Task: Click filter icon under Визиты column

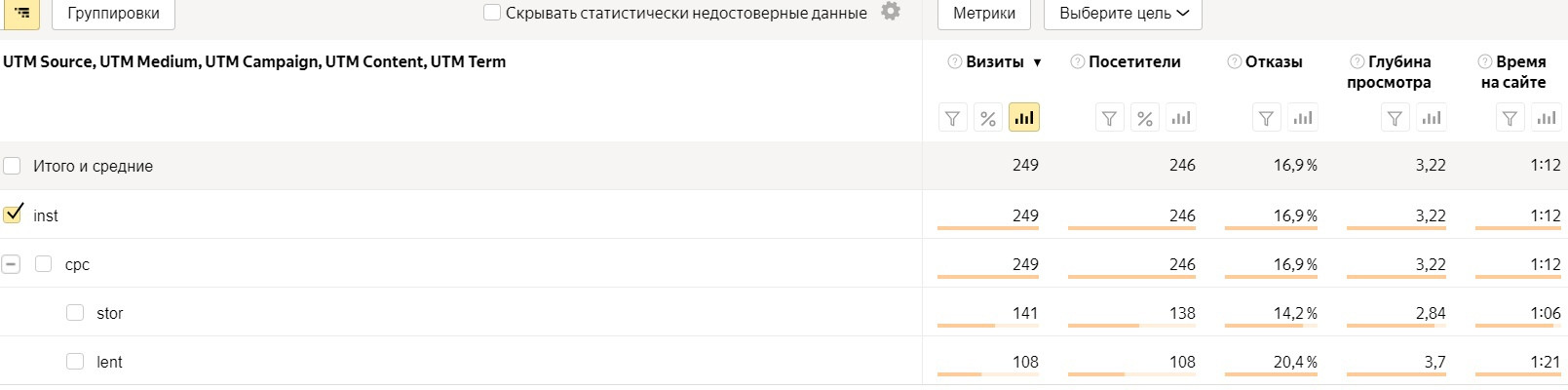Action: coord(952,118)
